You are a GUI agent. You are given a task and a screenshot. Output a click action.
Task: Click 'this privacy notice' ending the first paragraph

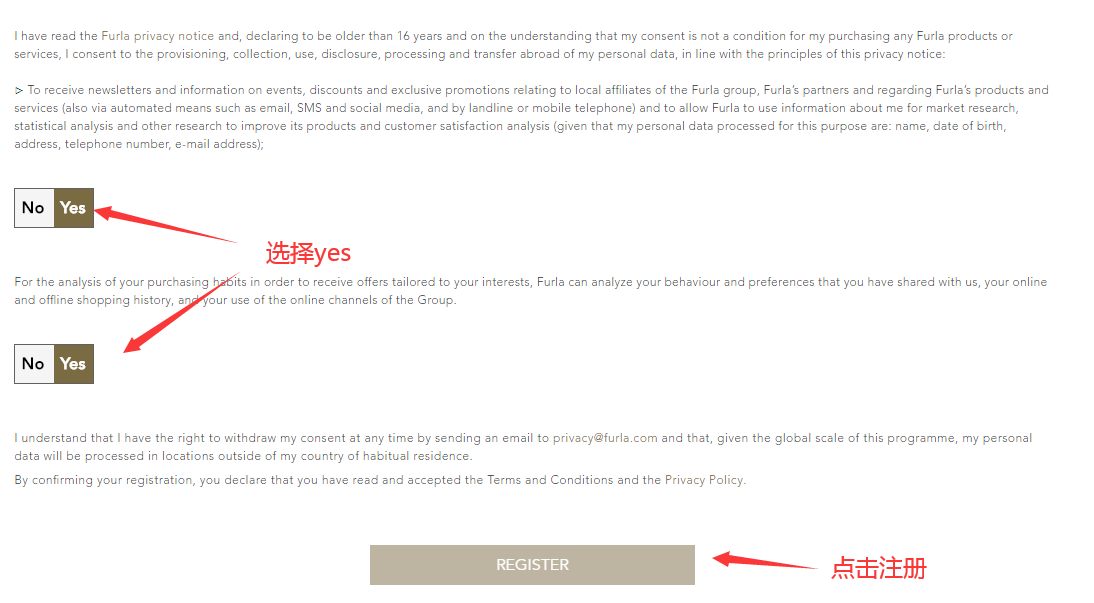(x=892, y=54)
